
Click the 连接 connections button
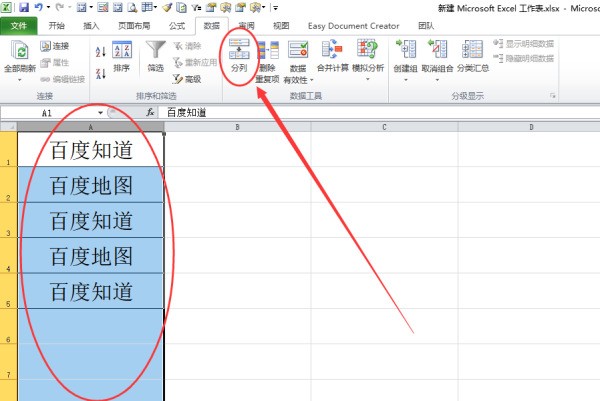coord(55,46)
